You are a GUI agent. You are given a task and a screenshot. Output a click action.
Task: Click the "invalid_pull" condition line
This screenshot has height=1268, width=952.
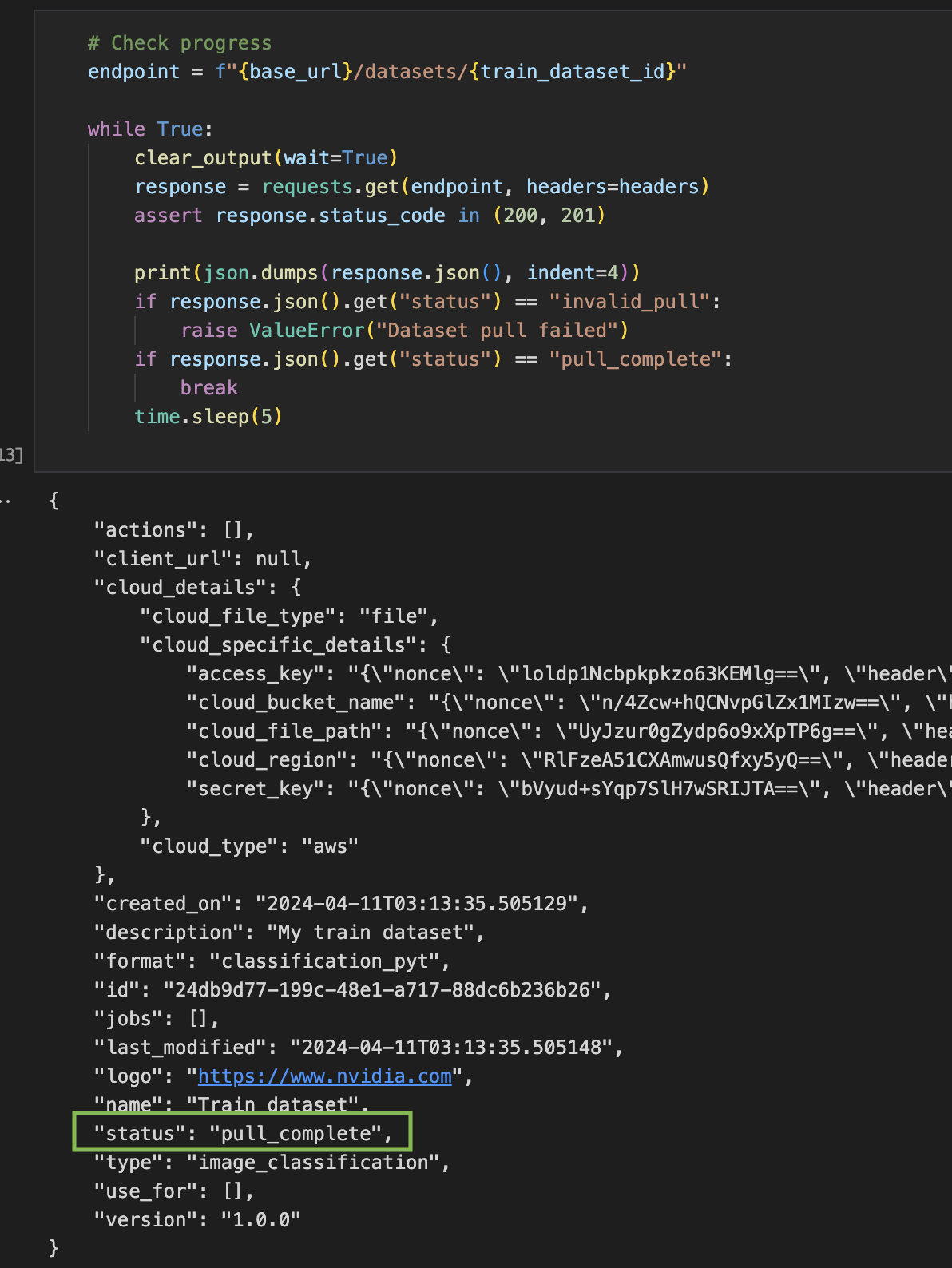click(427, 301)
